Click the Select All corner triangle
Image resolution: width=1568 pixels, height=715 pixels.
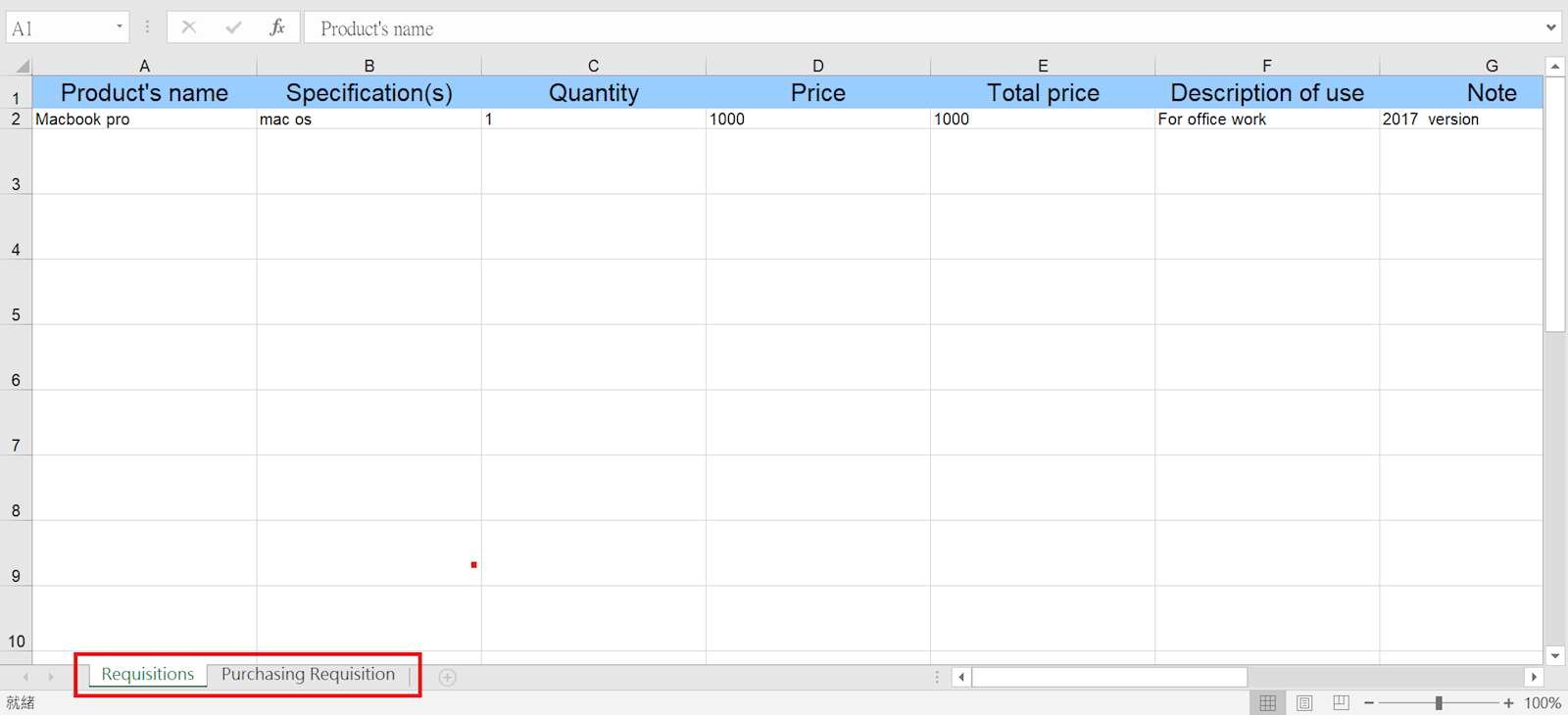(x=21, y=67)
